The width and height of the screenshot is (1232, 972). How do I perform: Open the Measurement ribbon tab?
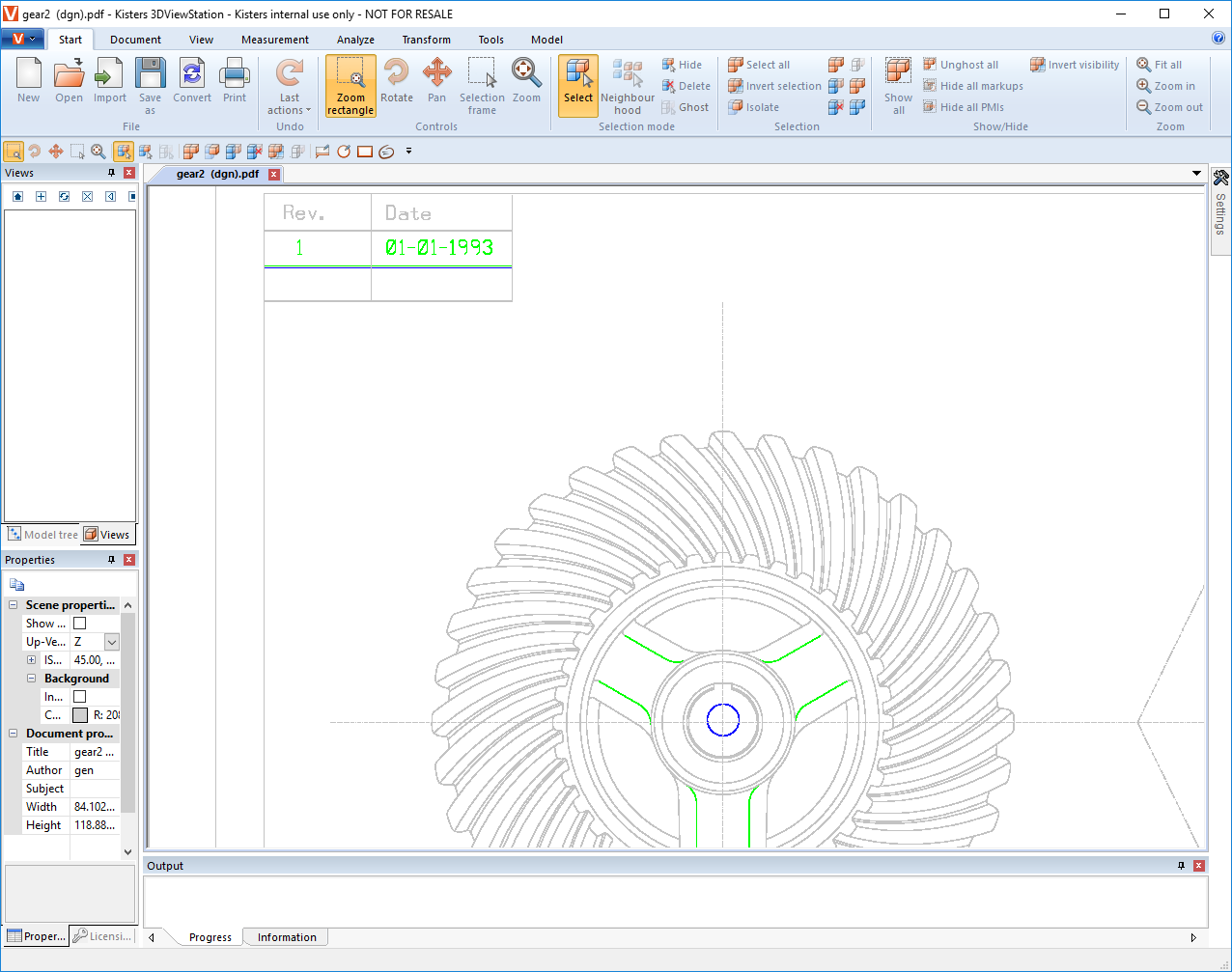tap(275, 40)
